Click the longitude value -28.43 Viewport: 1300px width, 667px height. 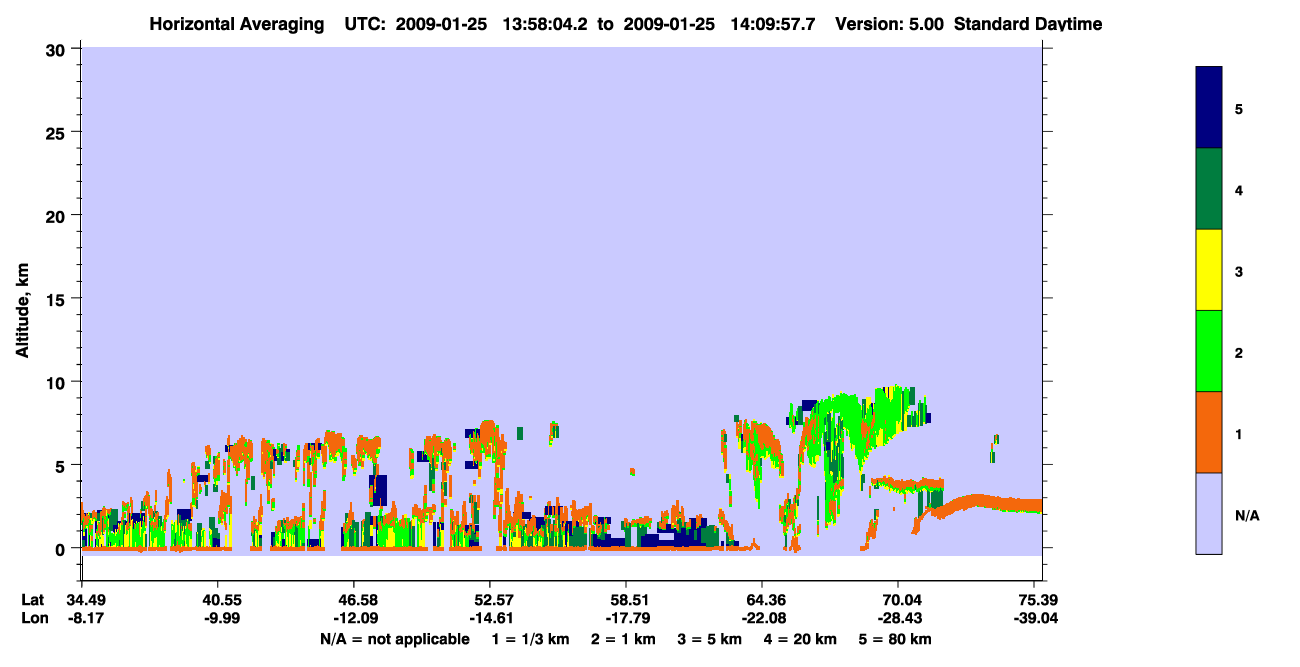(x=898, y=618)
